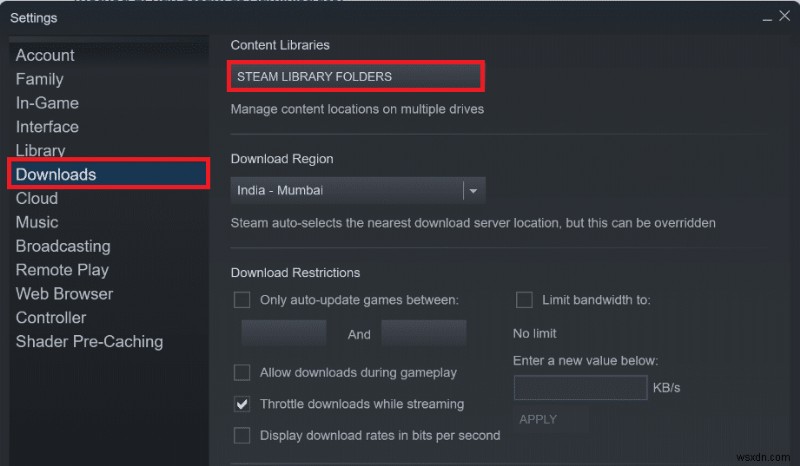Open the auto-update start time dropdown
800x466 pixels.
coord(284,334)
